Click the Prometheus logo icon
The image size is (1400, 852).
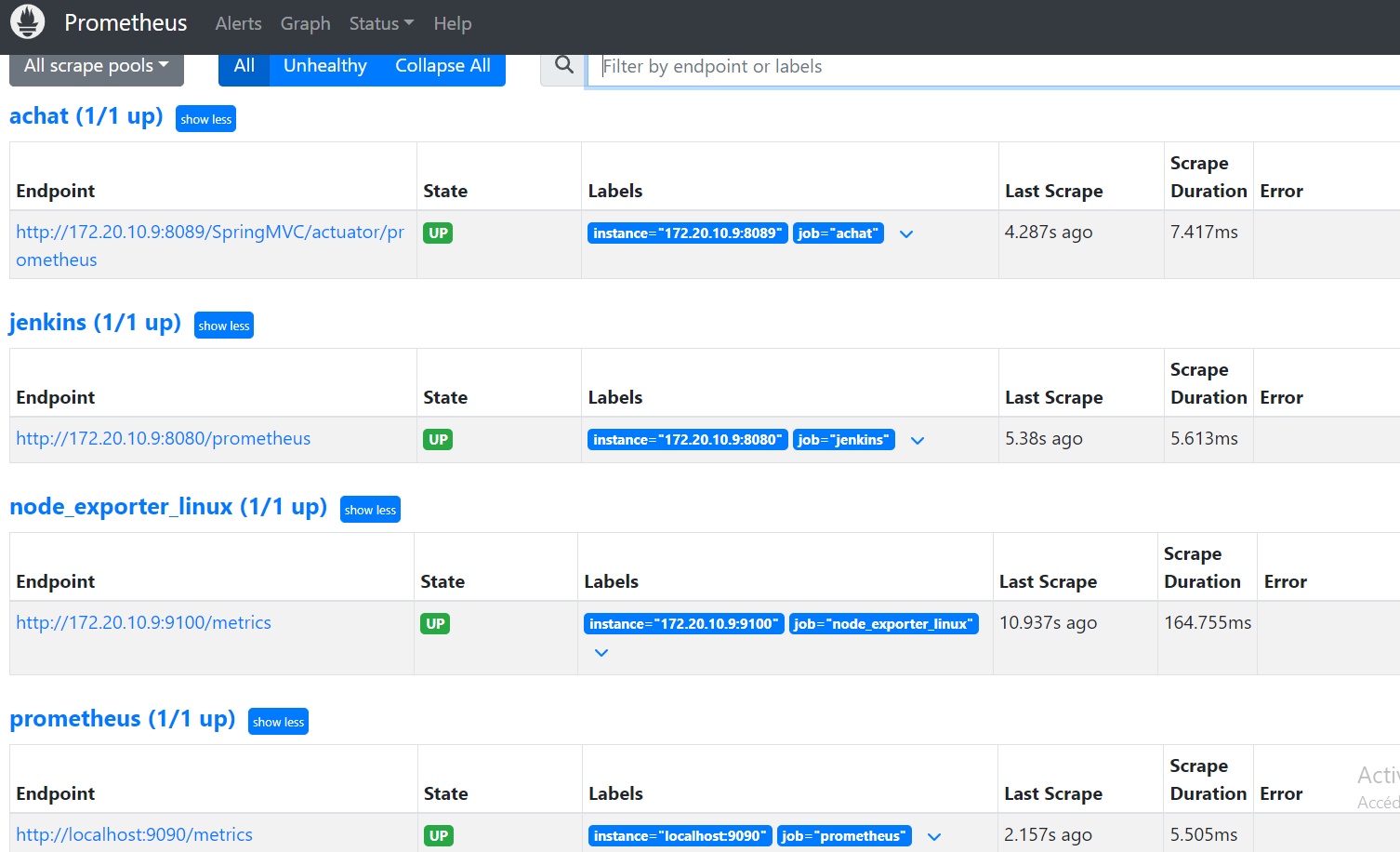(27, 22)
